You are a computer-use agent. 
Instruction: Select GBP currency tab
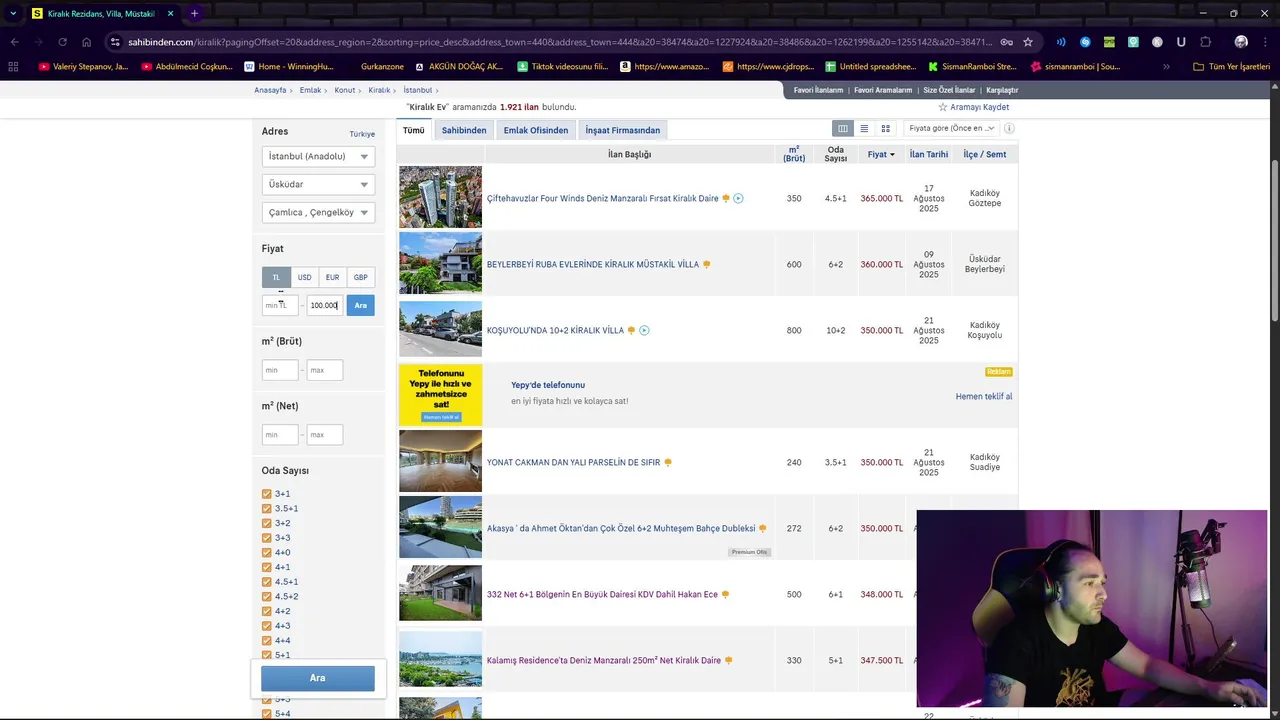tap(360, 277)
